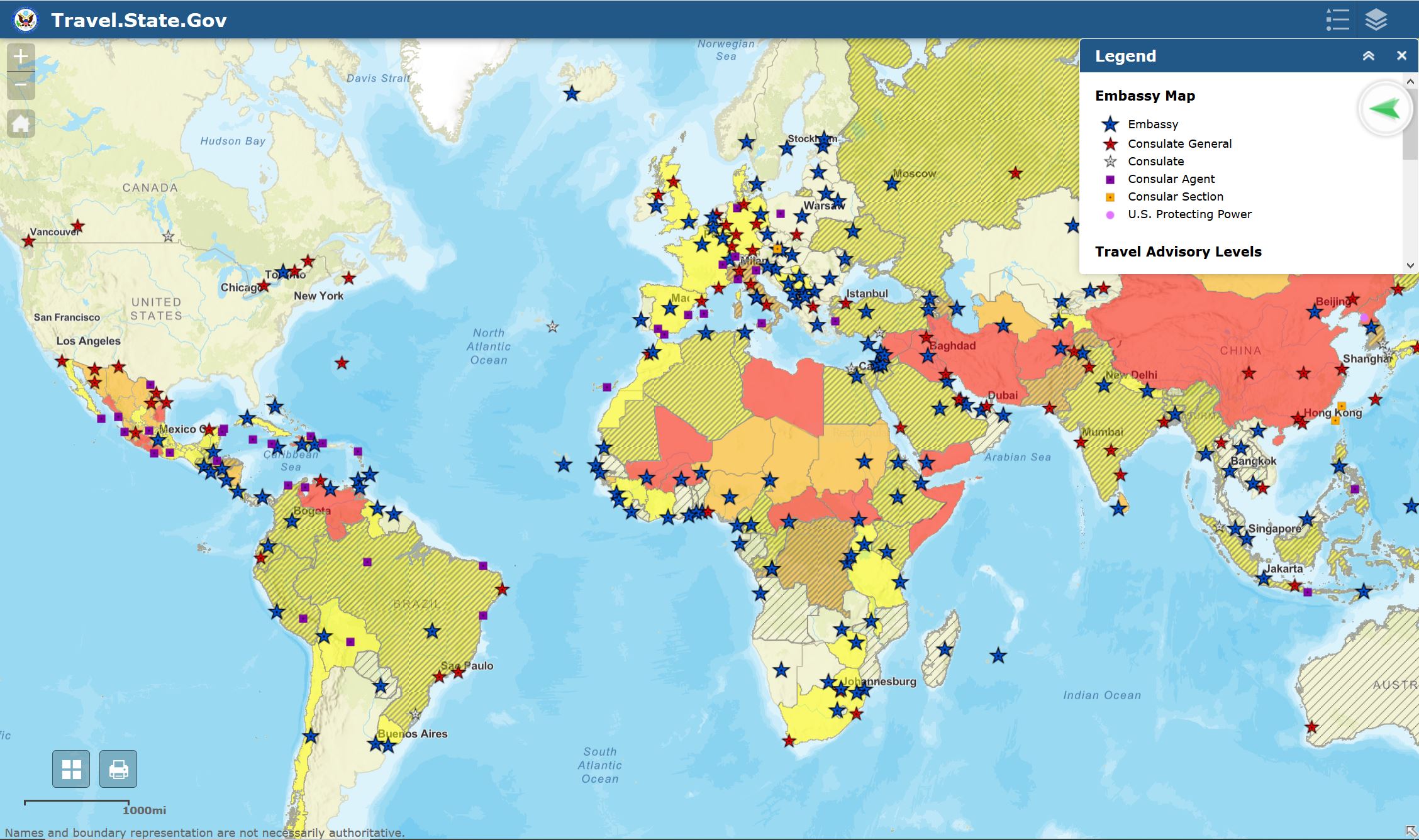Click the green arrow compass button
1419x840 pixels.
click(1384, 109)
